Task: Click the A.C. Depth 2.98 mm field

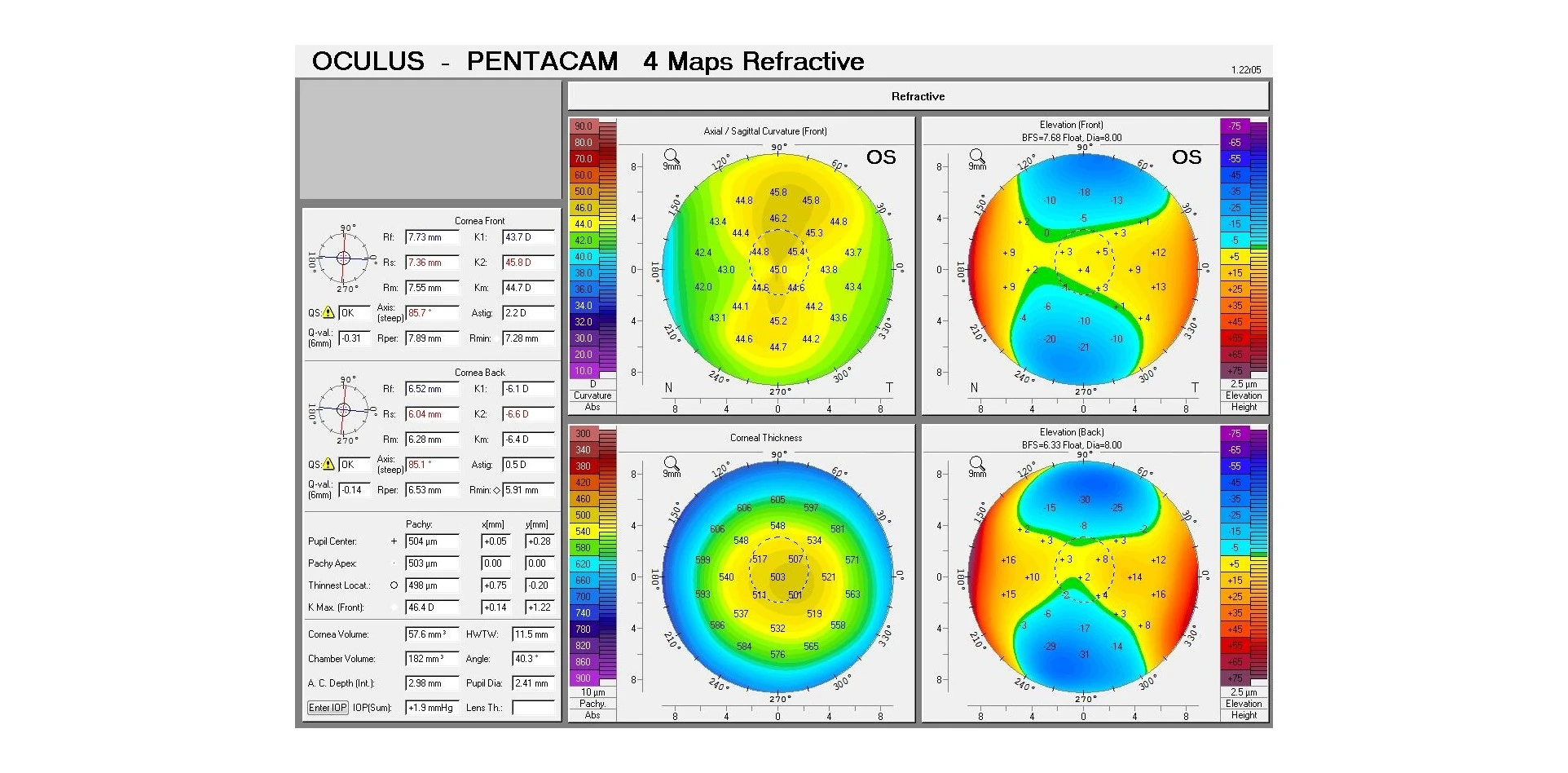Action: pos(433,683)
